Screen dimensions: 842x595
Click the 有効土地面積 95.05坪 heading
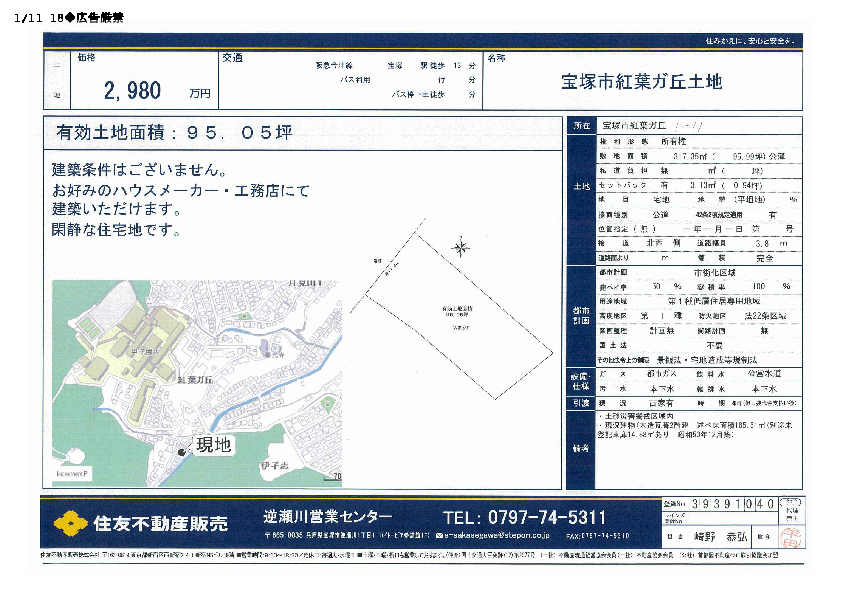point(174,132)
